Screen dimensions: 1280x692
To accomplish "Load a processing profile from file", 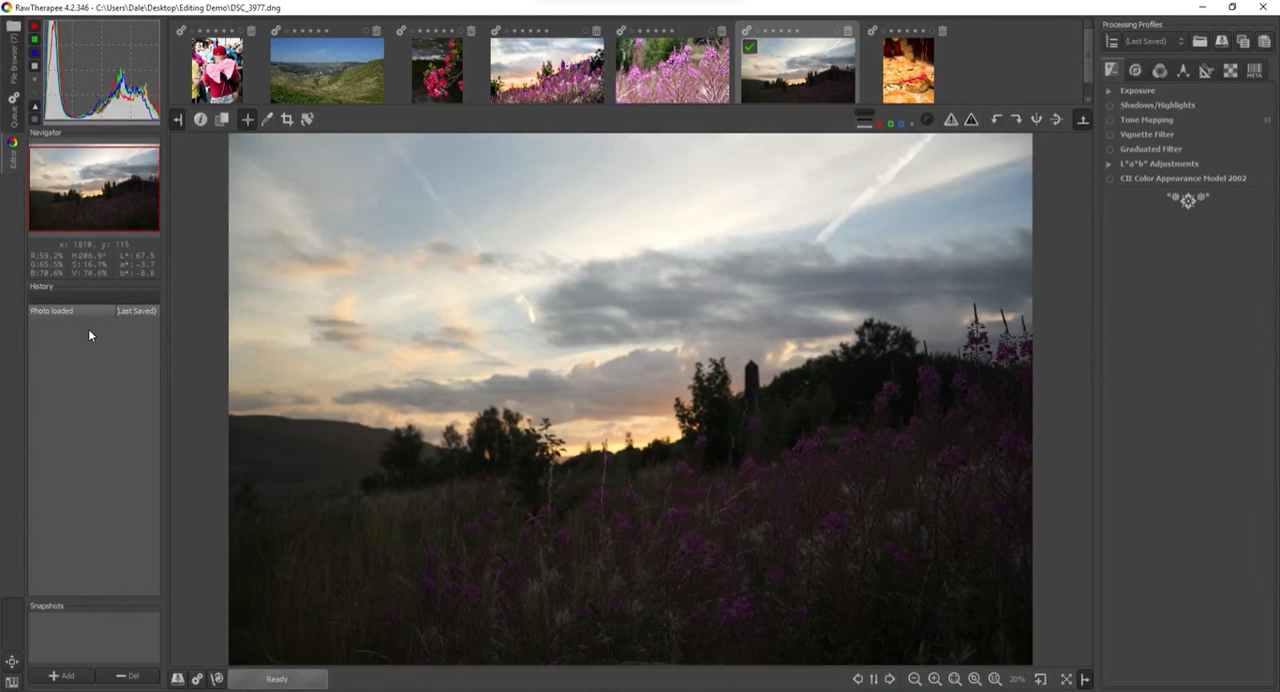I will 1199,41.
